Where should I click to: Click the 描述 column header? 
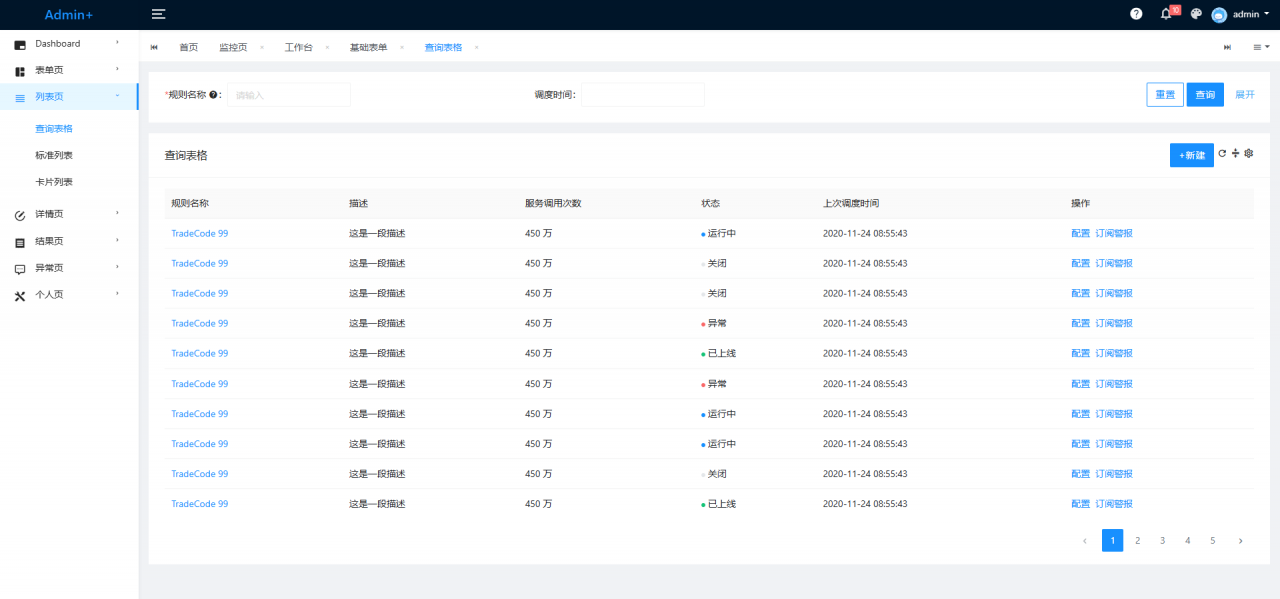tap(358, 204)
